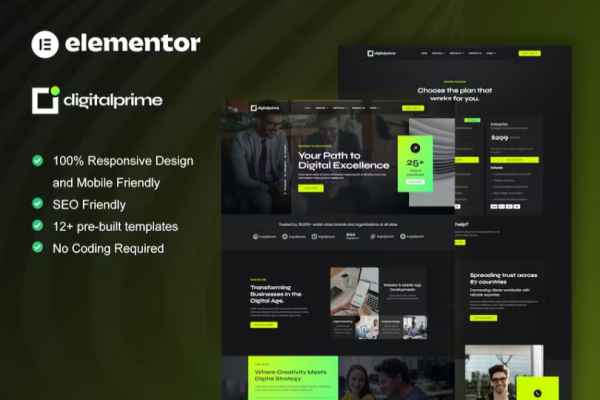Viewport: 600px width, 400px height.
Task: Select the text '12+ pre-built templates'
Action: coord(115,227)
